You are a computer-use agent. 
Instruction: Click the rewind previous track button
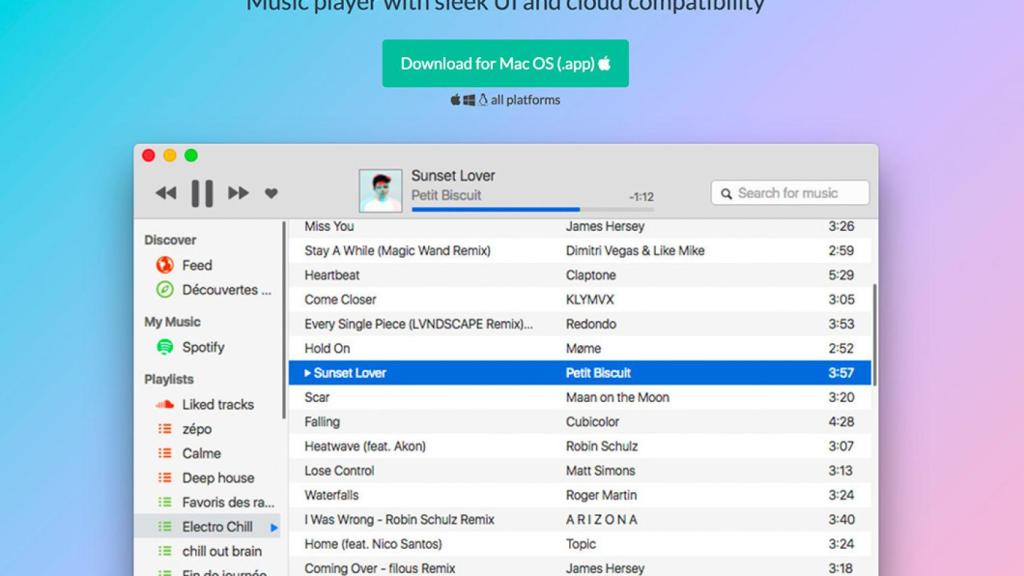[x=166, y=193]
